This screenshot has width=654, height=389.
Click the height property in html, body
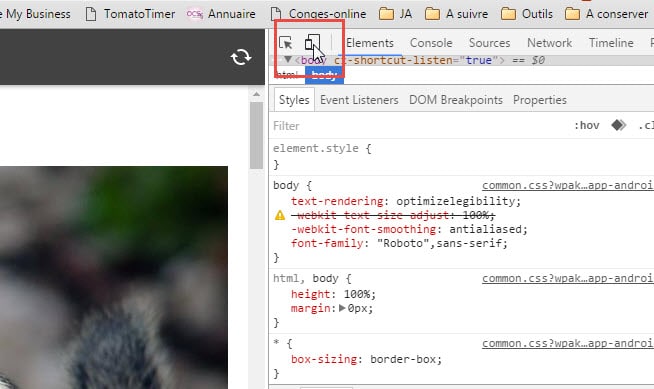[x=310, y=294]
